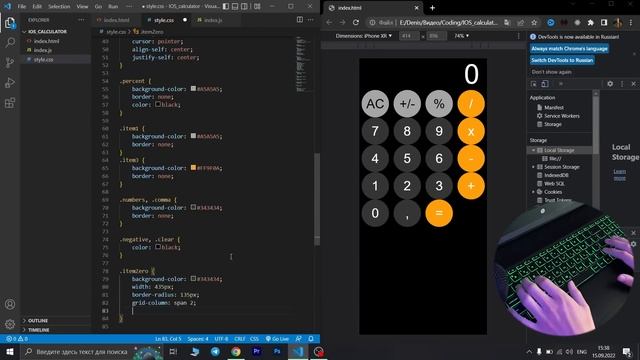Screen dimensions: 640x360
Task: Click the #343434 swatch under .item2zero
Action: pyautogui.click(x=193, y=279)
